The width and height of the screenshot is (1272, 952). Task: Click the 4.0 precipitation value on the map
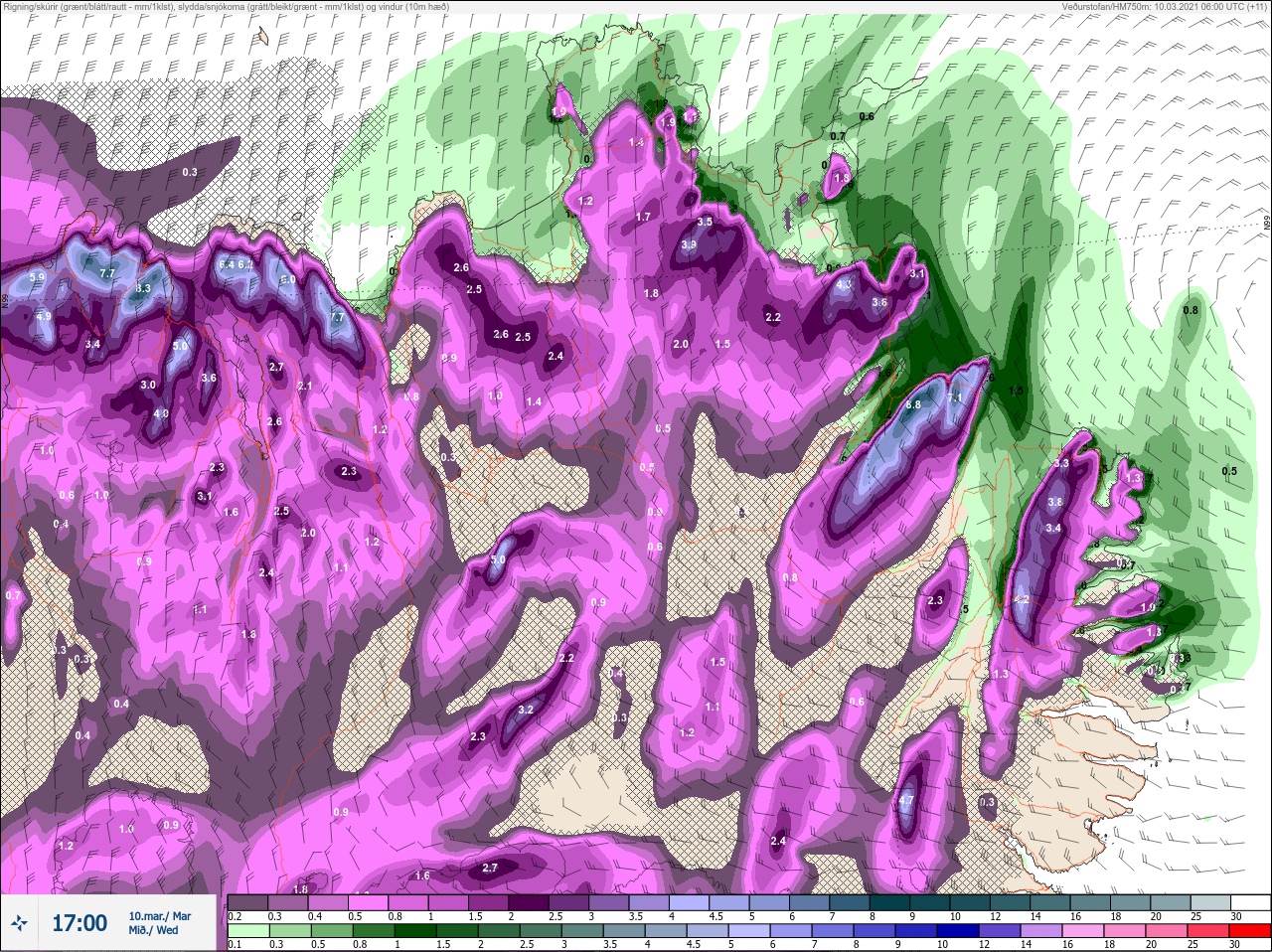[161, 413]
